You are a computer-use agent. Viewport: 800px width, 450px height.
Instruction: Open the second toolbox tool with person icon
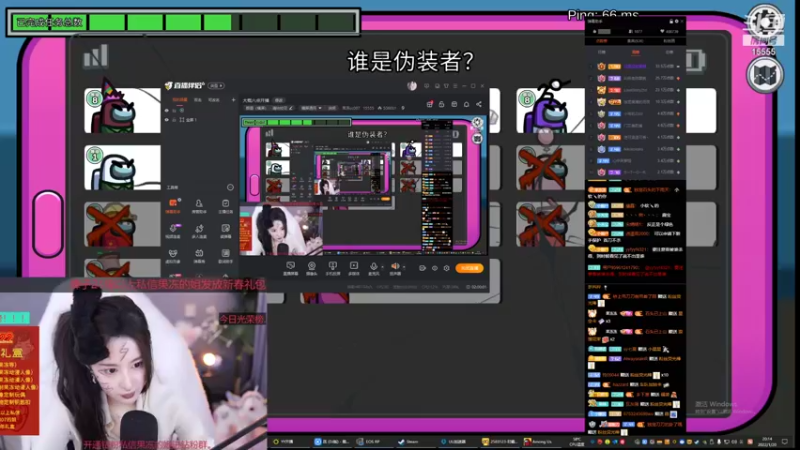pos(199,206)
